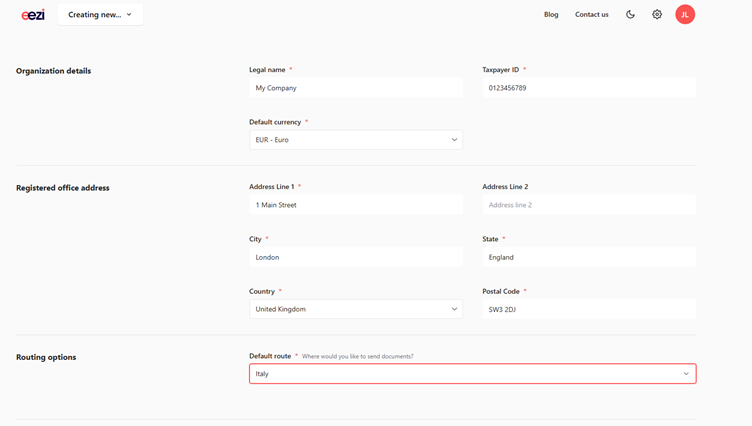Expand the Creating new... organization switcher
The image size is (752, 426).
pyautogui.click(x=100, y=14)
